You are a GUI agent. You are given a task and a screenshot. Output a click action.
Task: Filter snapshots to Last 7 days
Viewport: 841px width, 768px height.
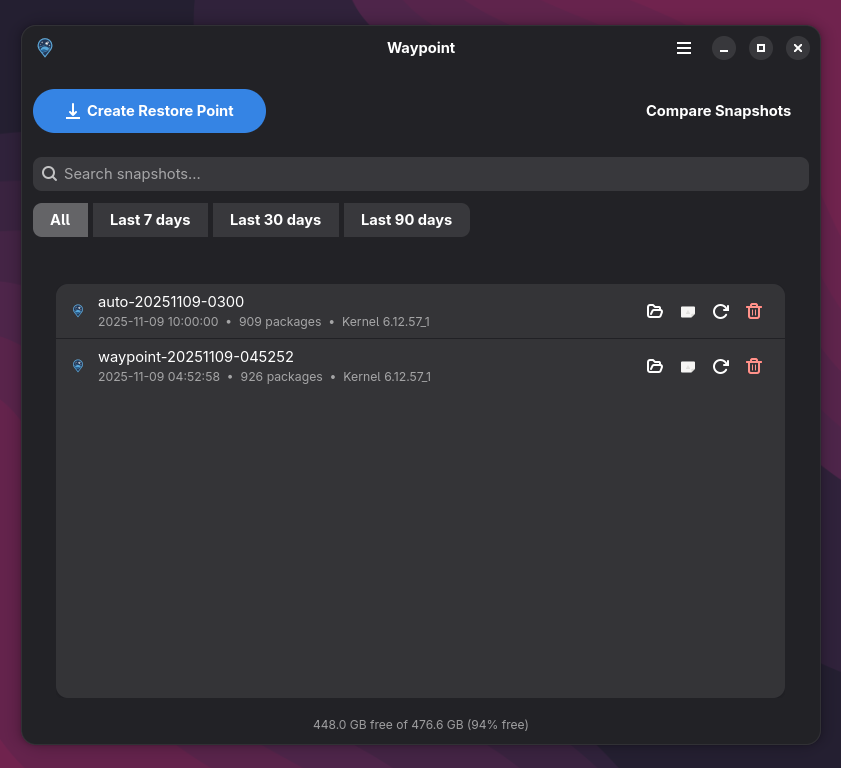[x=150, y=220]
